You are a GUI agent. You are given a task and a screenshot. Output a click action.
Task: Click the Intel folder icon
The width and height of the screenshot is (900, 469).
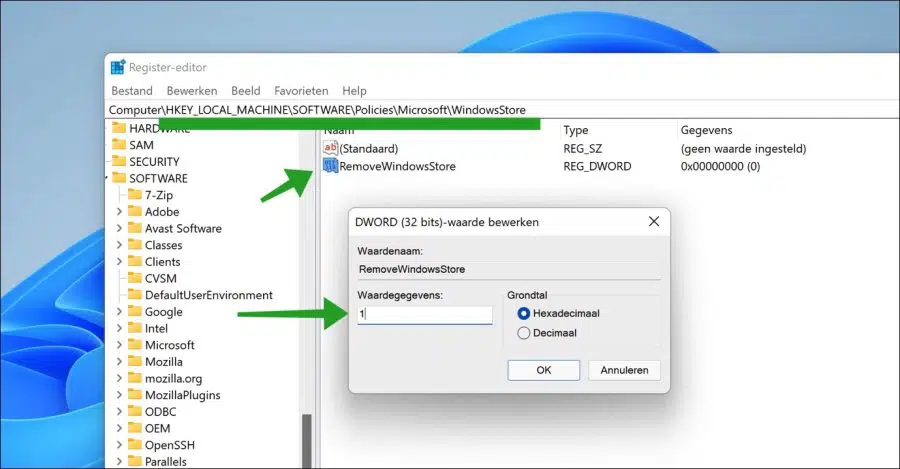tap(135, 328)
